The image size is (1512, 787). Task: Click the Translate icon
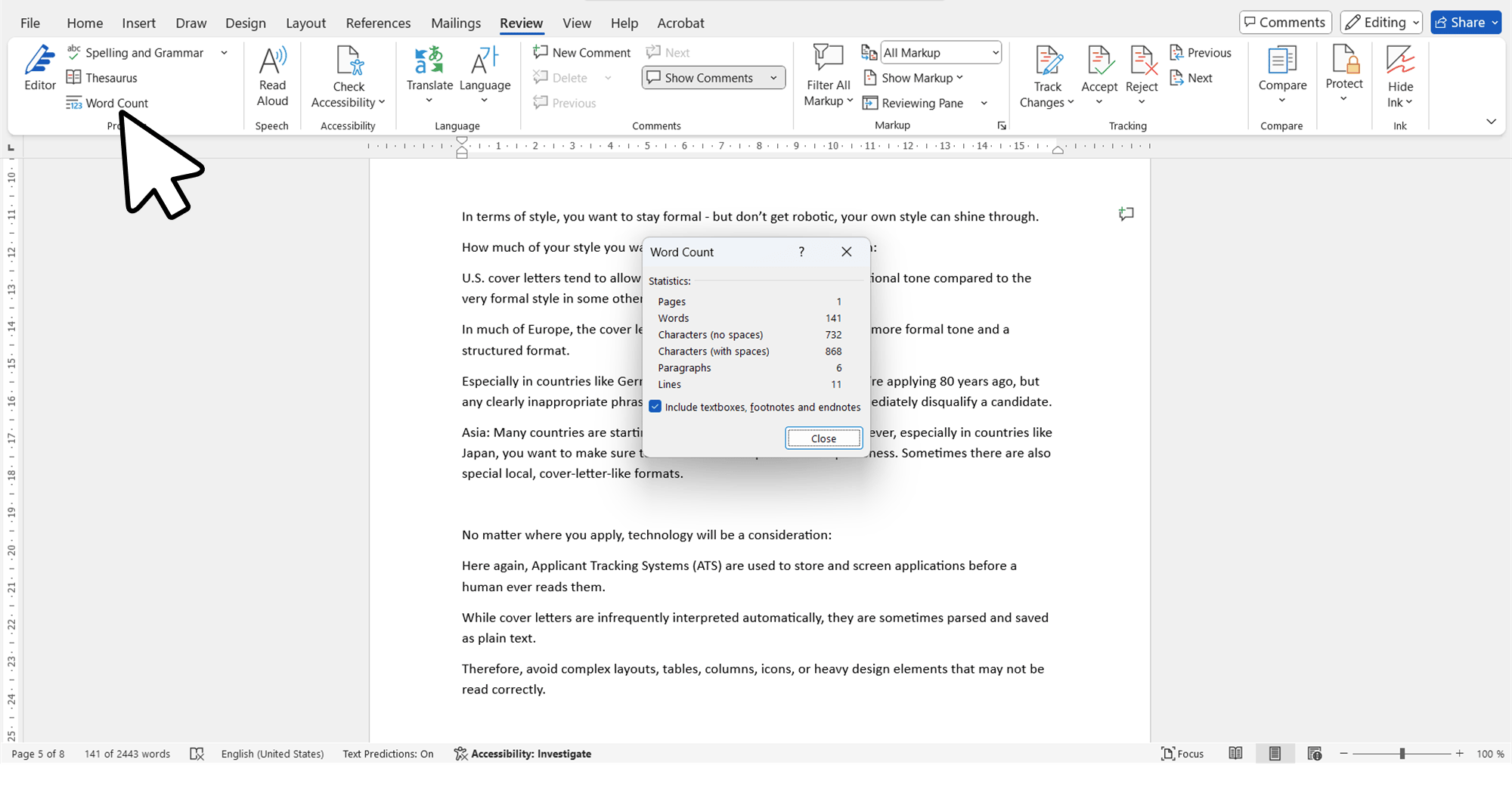[429, 60]
